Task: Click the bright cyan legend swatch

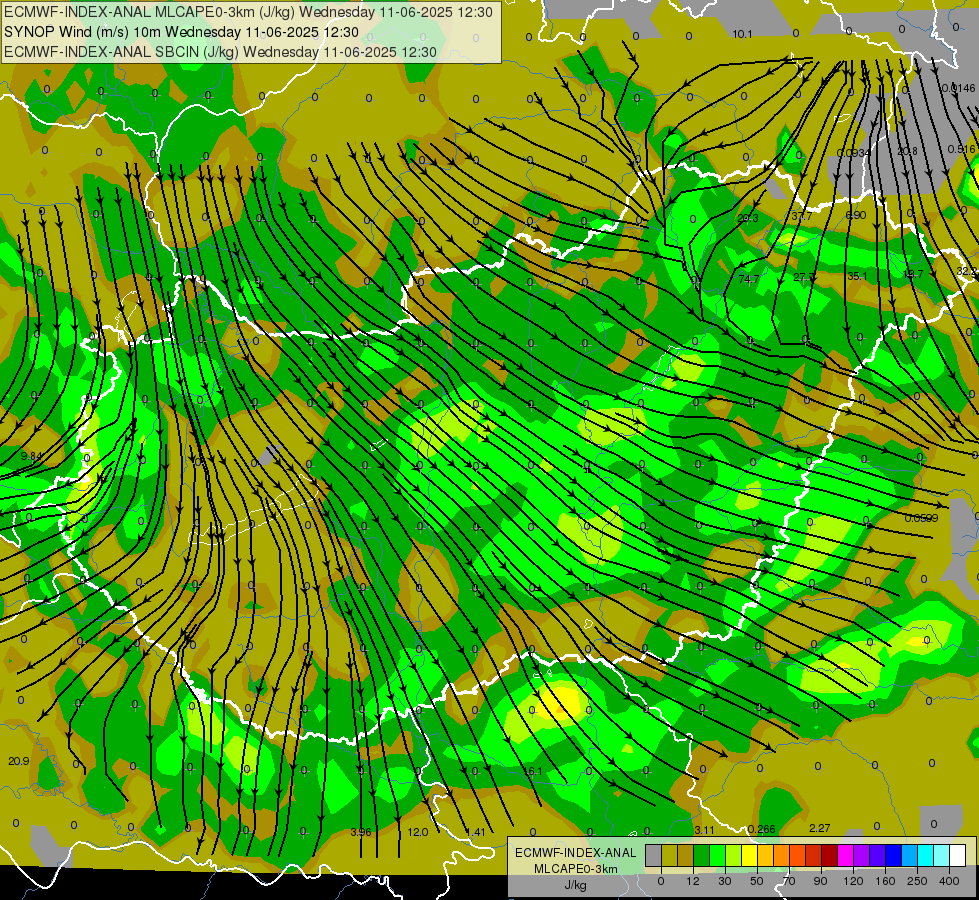Action: [x=926, y=855]
